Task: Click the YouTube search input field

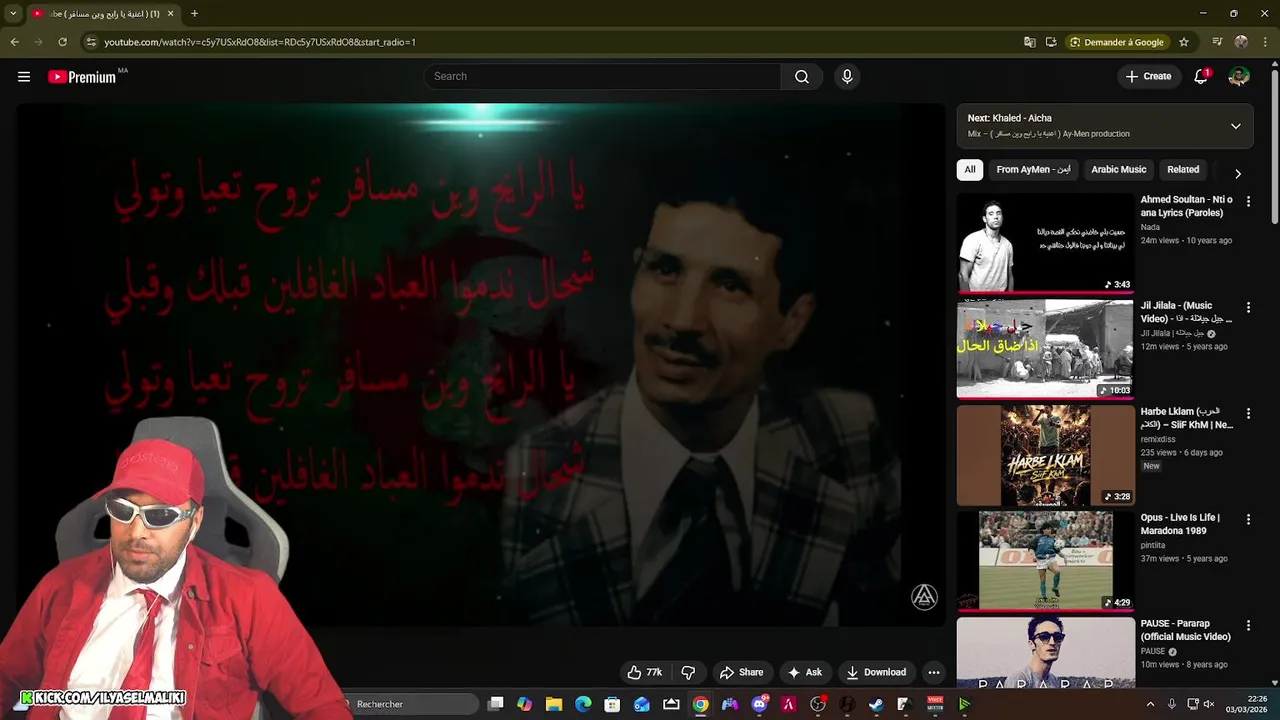Action: [603, 77]
